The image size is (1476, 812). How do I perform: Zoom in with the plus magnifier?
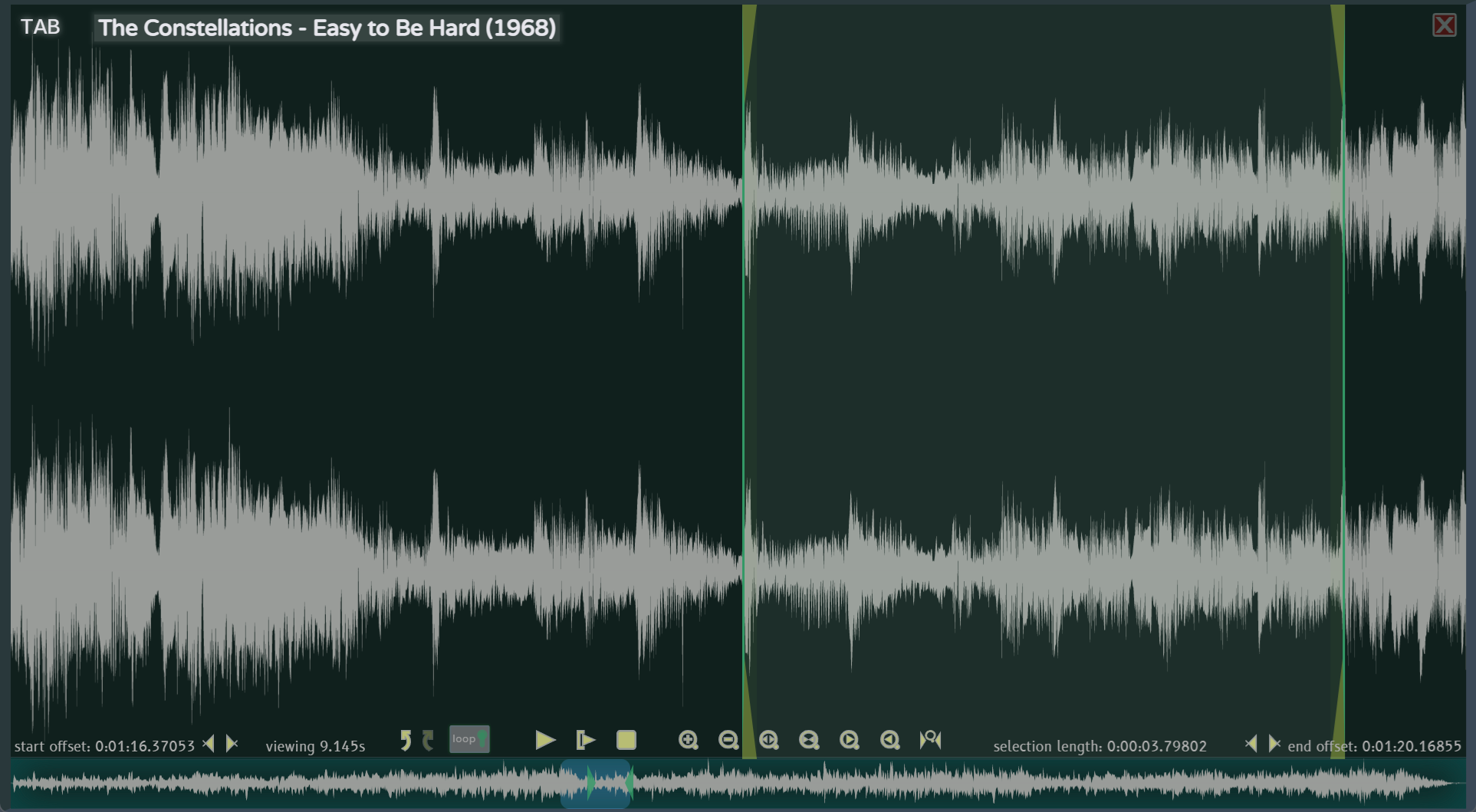click(x=688, y=740)
